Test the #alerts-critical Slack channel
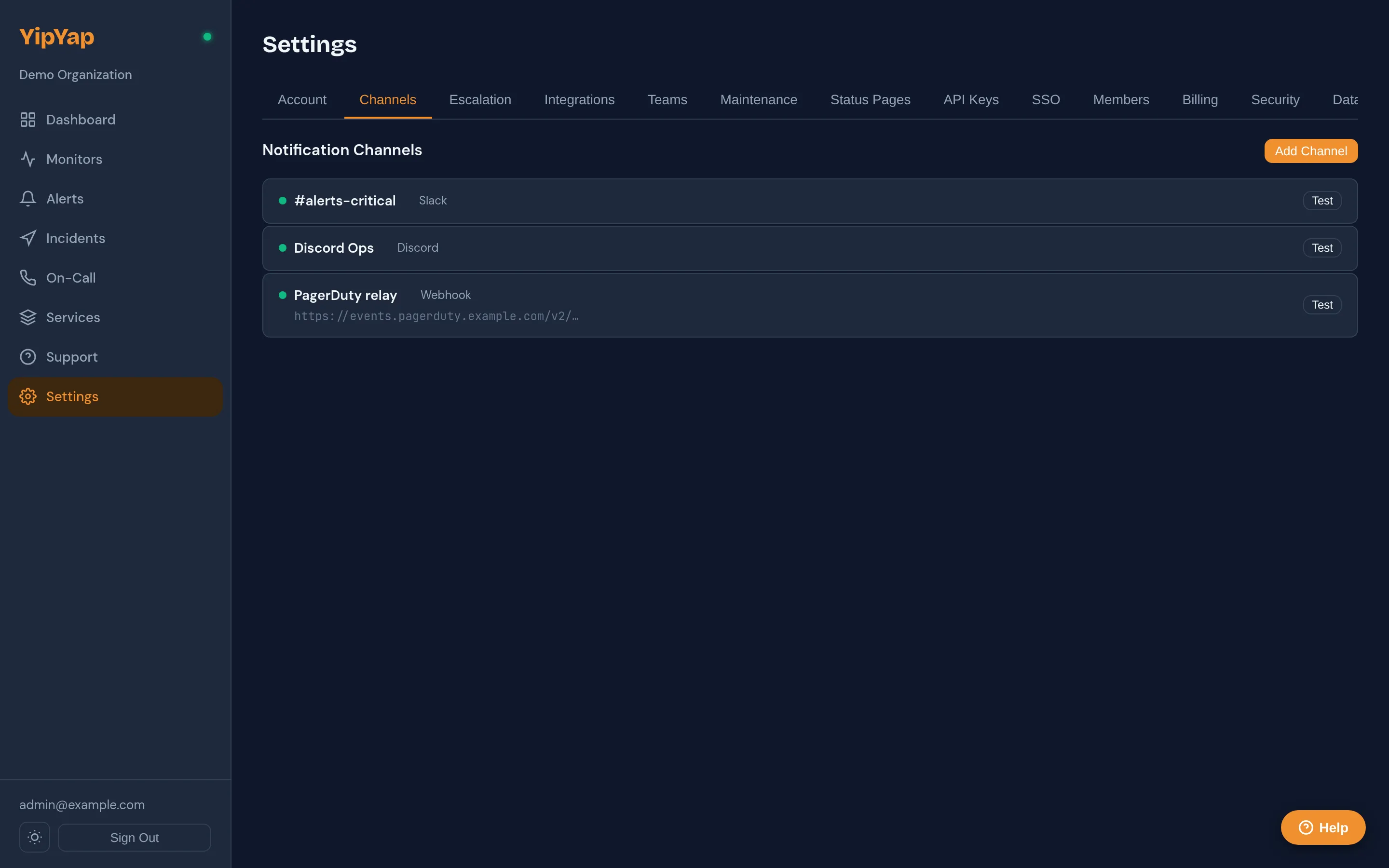1389x868 pixels. point(1321,200)
